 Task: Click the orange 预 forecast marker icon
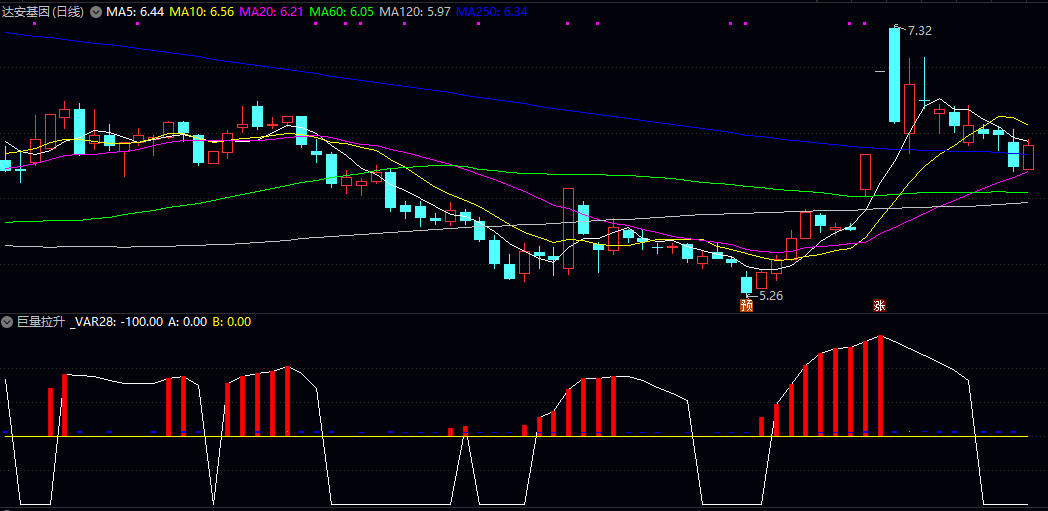[x=746, y=306]
